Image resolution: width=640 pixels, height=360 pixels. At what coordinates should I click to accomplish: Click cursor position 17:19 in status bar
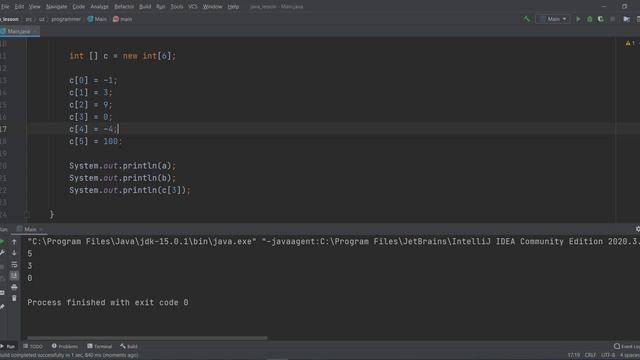(573, 355)
